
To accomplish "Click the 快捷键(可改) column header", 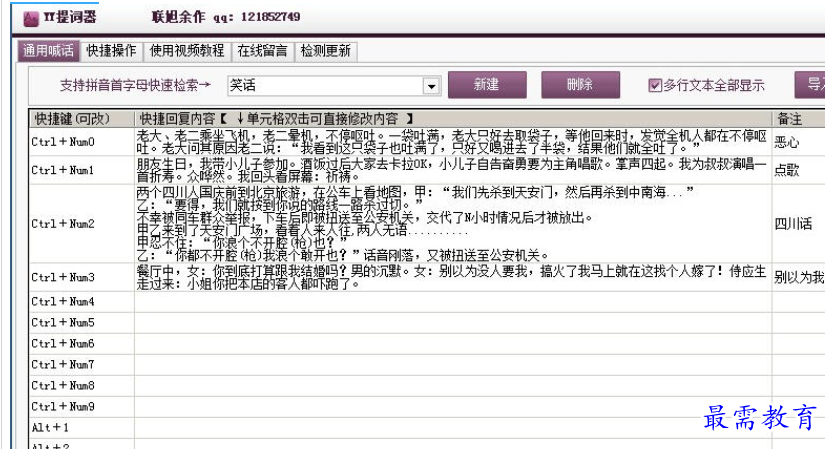I will pyautogui.click(x=82, y=119).
